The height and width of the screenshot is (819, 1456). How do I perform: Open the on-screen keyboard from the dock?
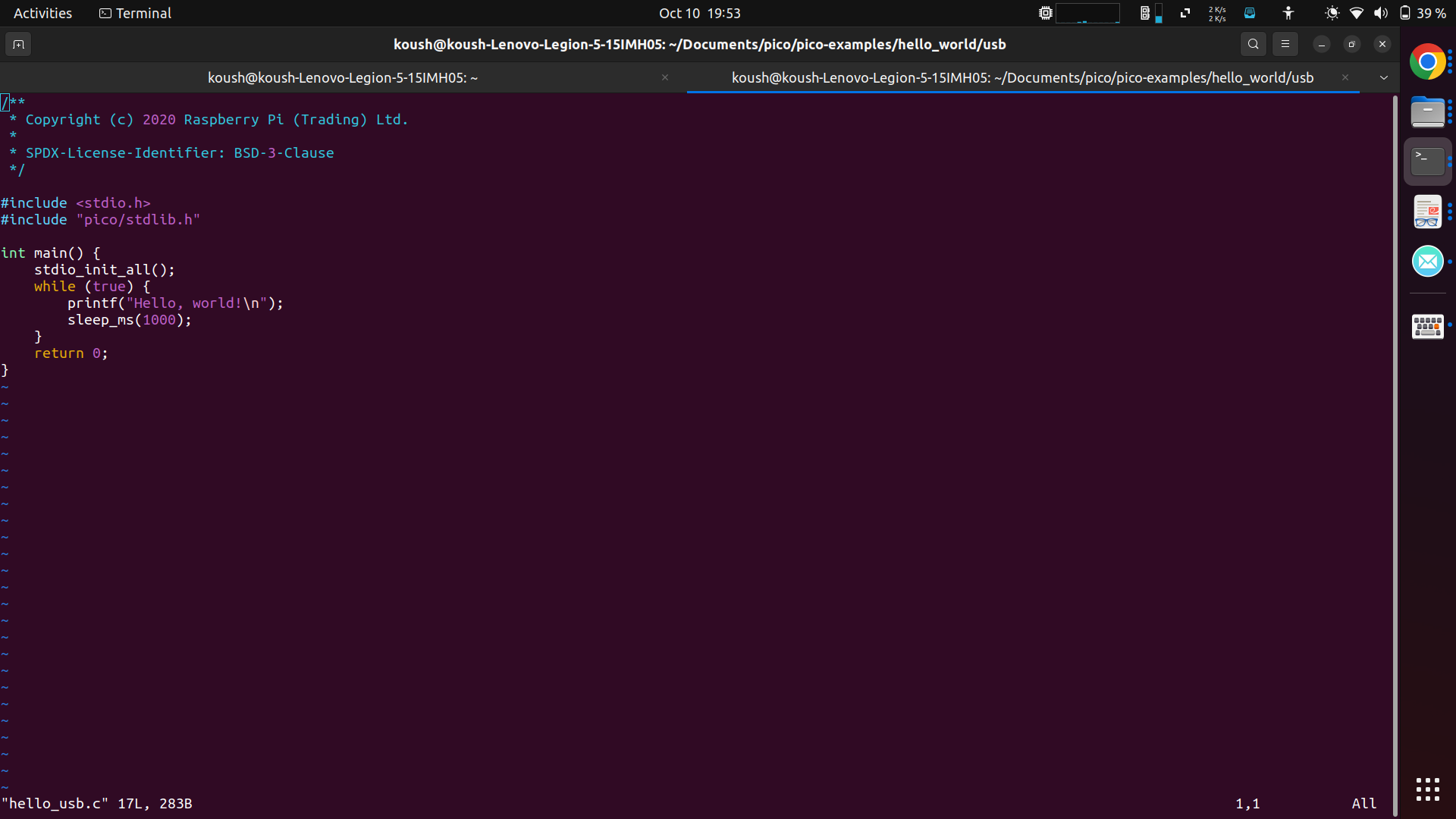pyautogui.click(x=1428, y=326)
